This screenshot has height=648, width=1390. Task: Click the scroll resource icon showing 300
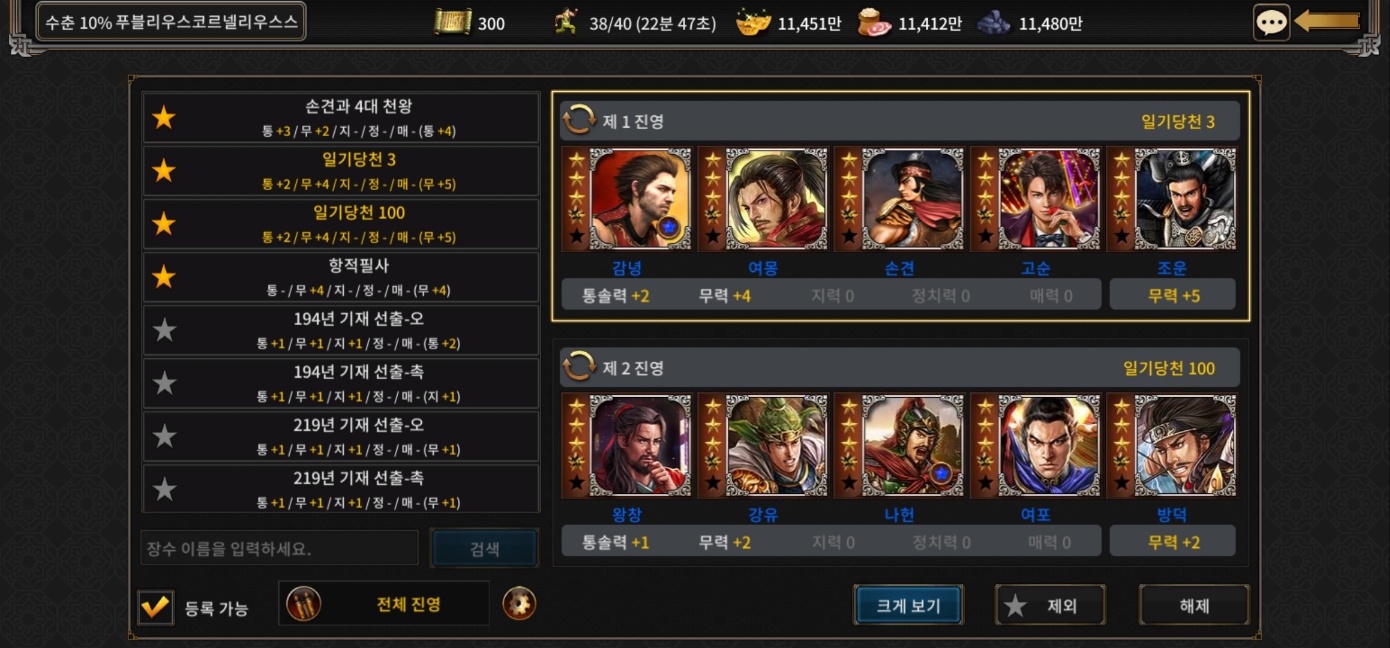[x=453, y=22]
